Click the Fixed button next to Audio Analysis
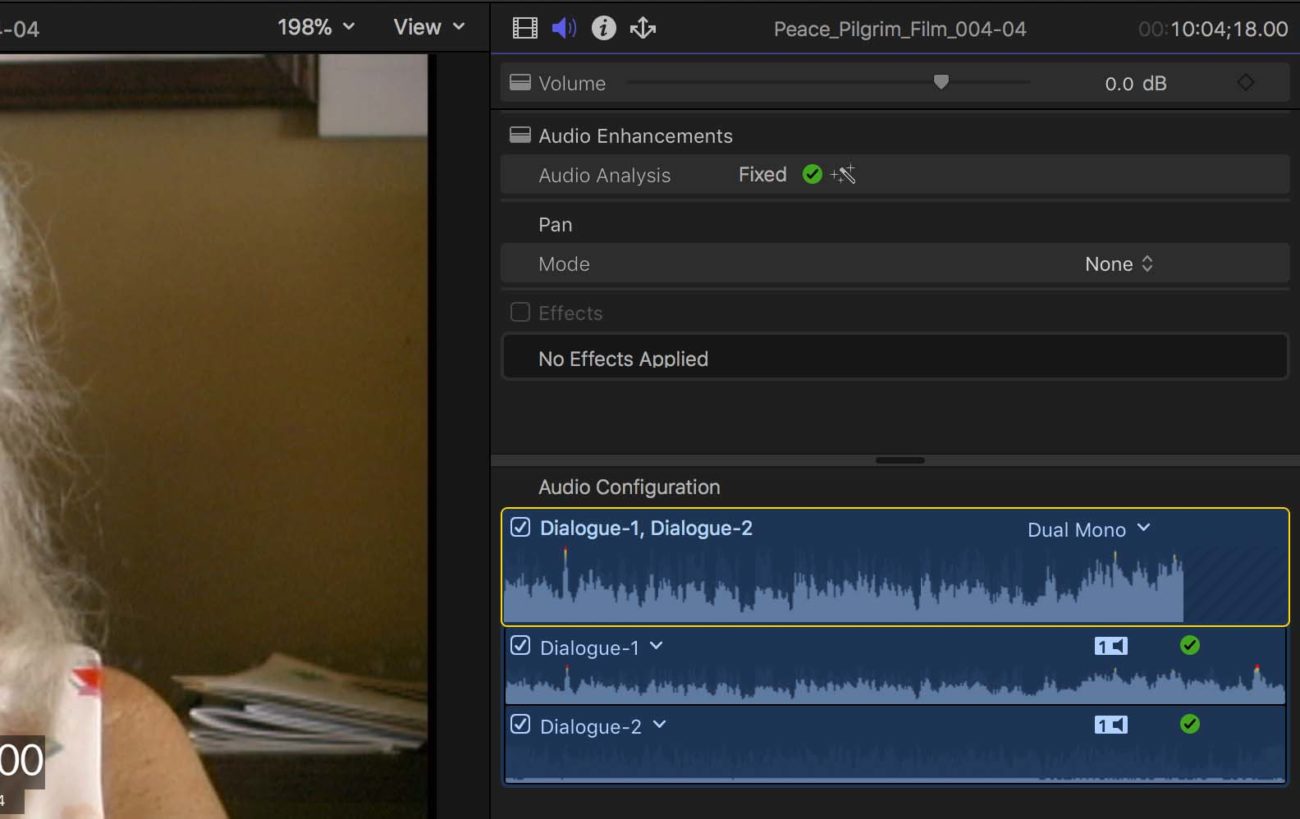The width and height of the screenshot is (1300, 819). coord(762,174)
